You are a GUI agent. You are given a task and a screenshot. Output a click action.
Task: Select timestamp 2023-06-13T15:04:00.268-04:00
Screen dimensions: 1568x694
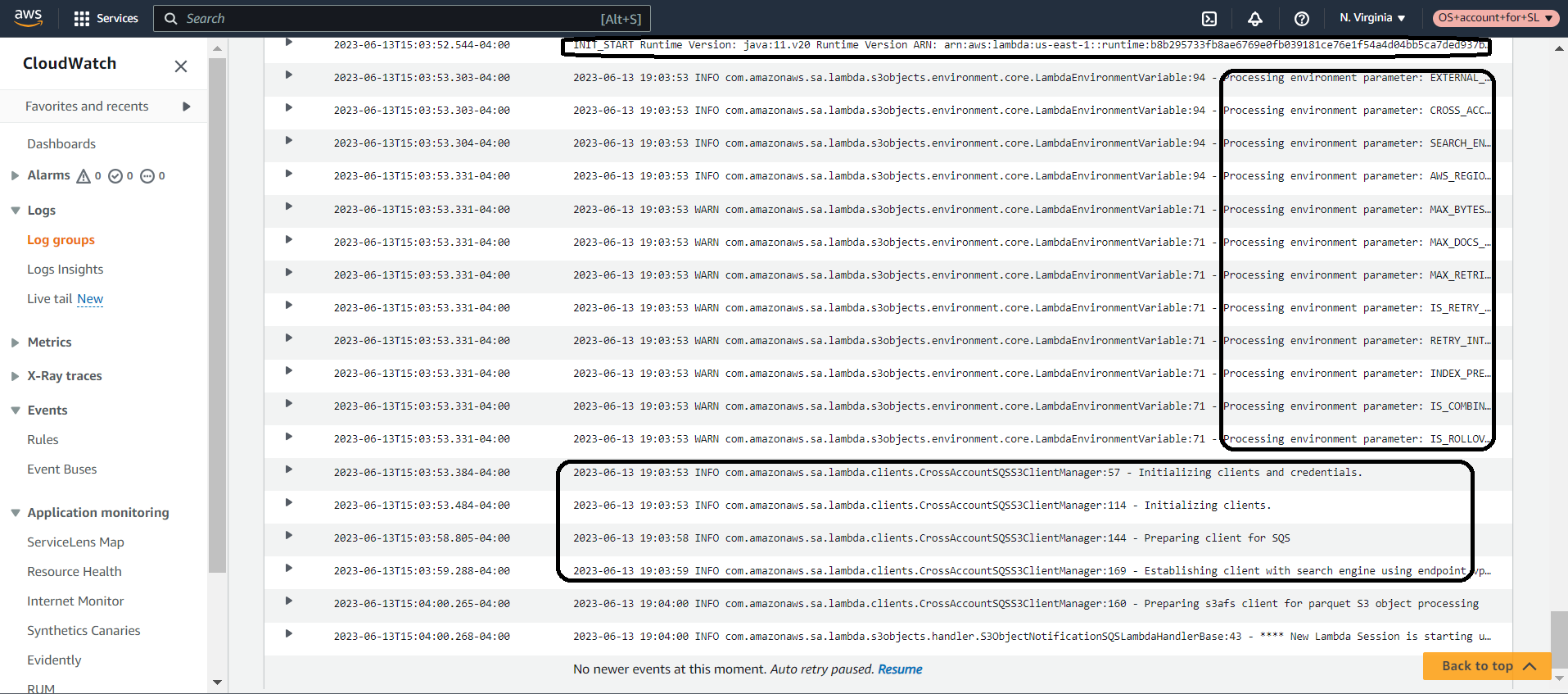coord(422,637)
